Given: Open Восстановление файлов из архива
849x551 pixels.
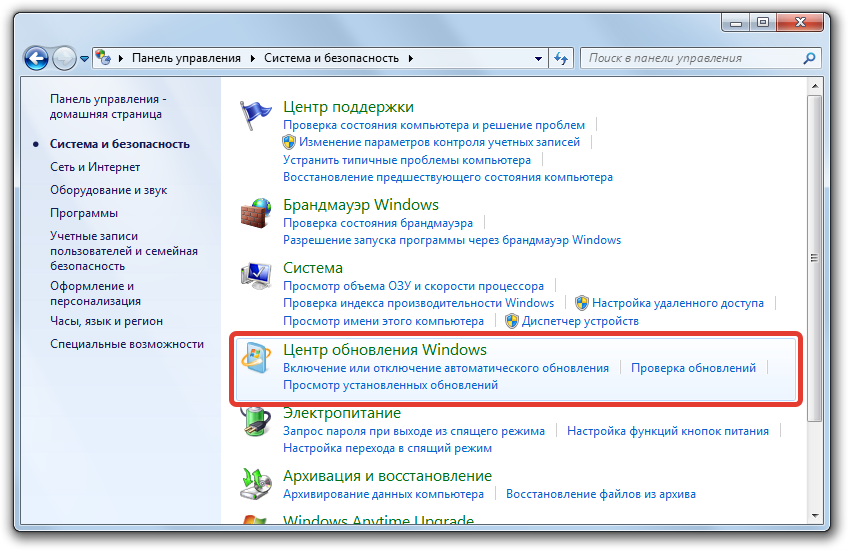Looking at the screenshot, I should (x=601, y=494).
